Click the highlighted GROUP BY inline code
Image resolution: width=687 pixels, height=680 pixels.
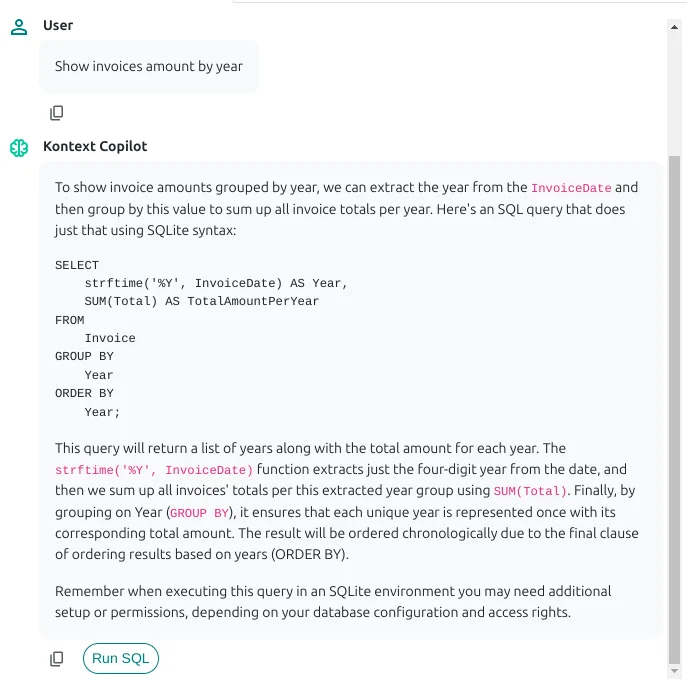199,513
